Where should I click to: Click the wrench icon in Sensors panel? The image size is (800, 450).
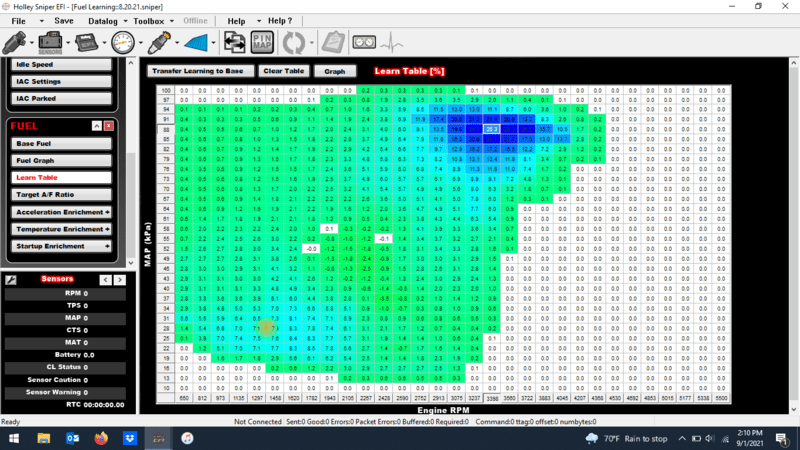click(11, 280)
